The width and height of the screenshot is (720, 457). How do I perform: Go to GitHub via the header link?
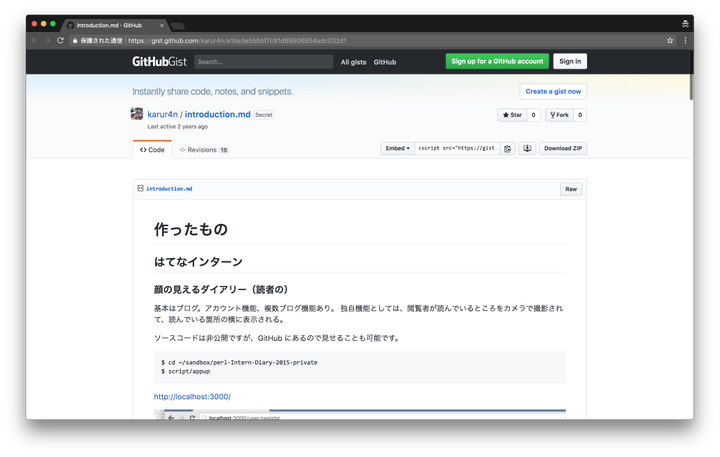pos(385,62)
